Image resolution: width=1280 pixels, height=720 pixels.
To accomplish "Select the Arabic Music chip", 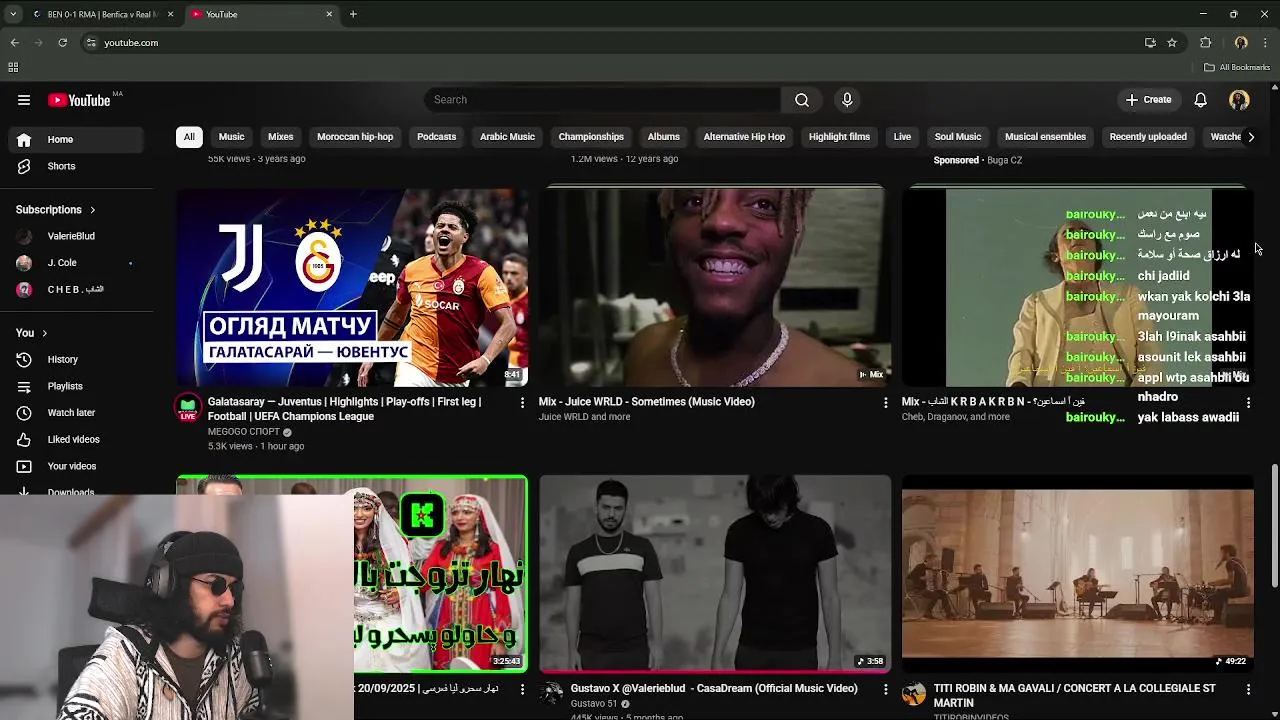I will [x=507, y=137].
